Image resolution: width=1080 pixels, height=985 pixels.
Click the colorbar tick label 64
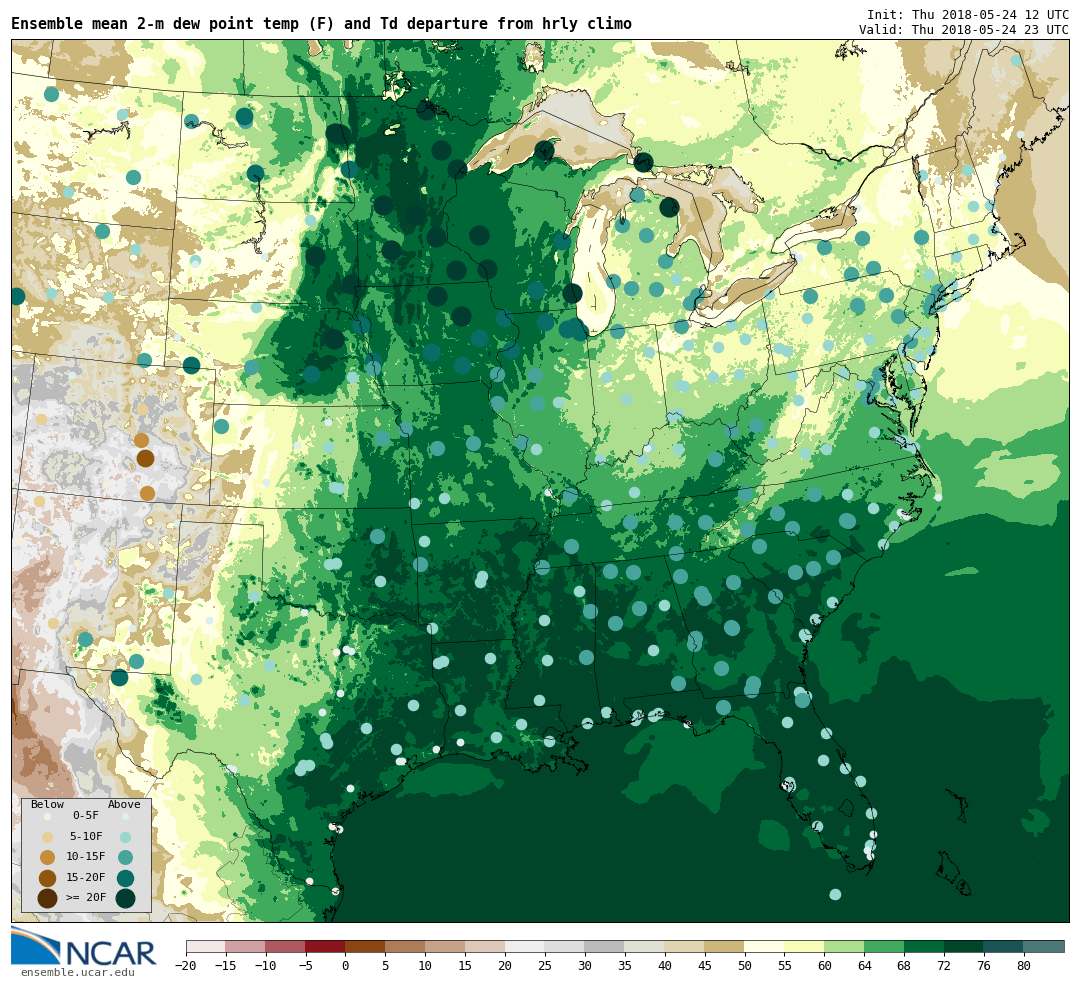point(864,966)
